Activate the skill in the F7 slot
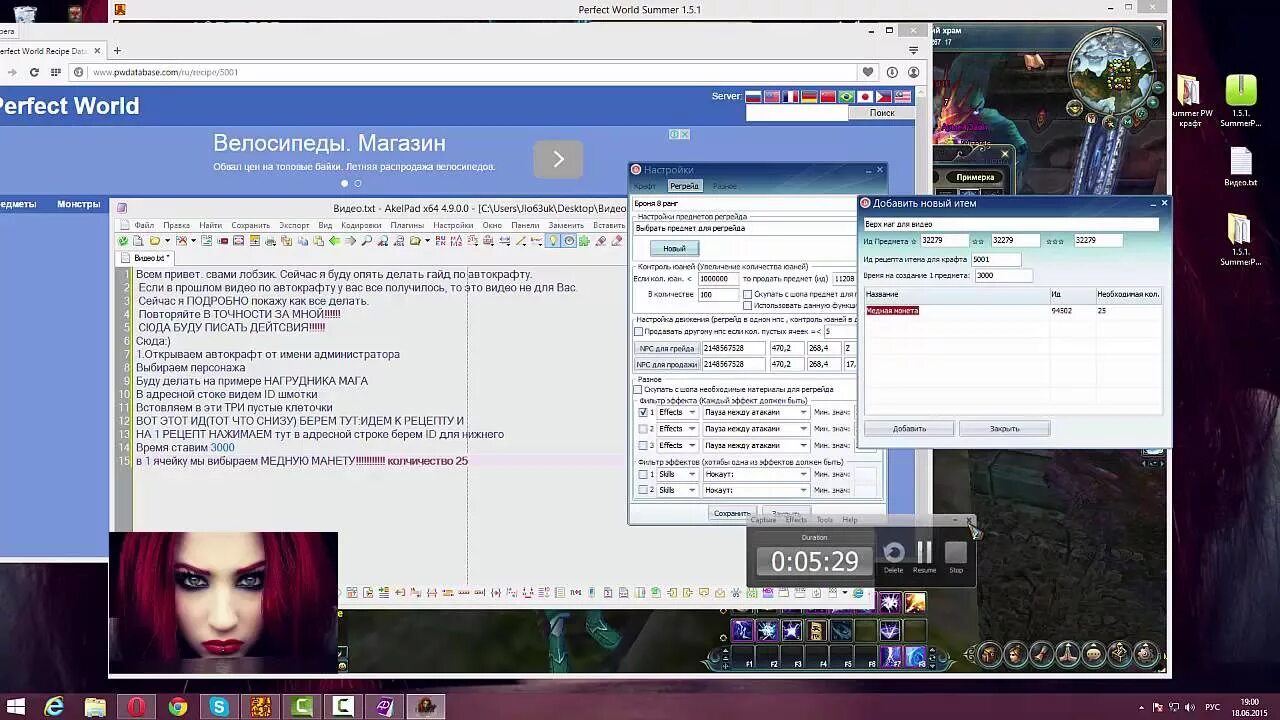1280x720 pixels. tap(891, 656)
